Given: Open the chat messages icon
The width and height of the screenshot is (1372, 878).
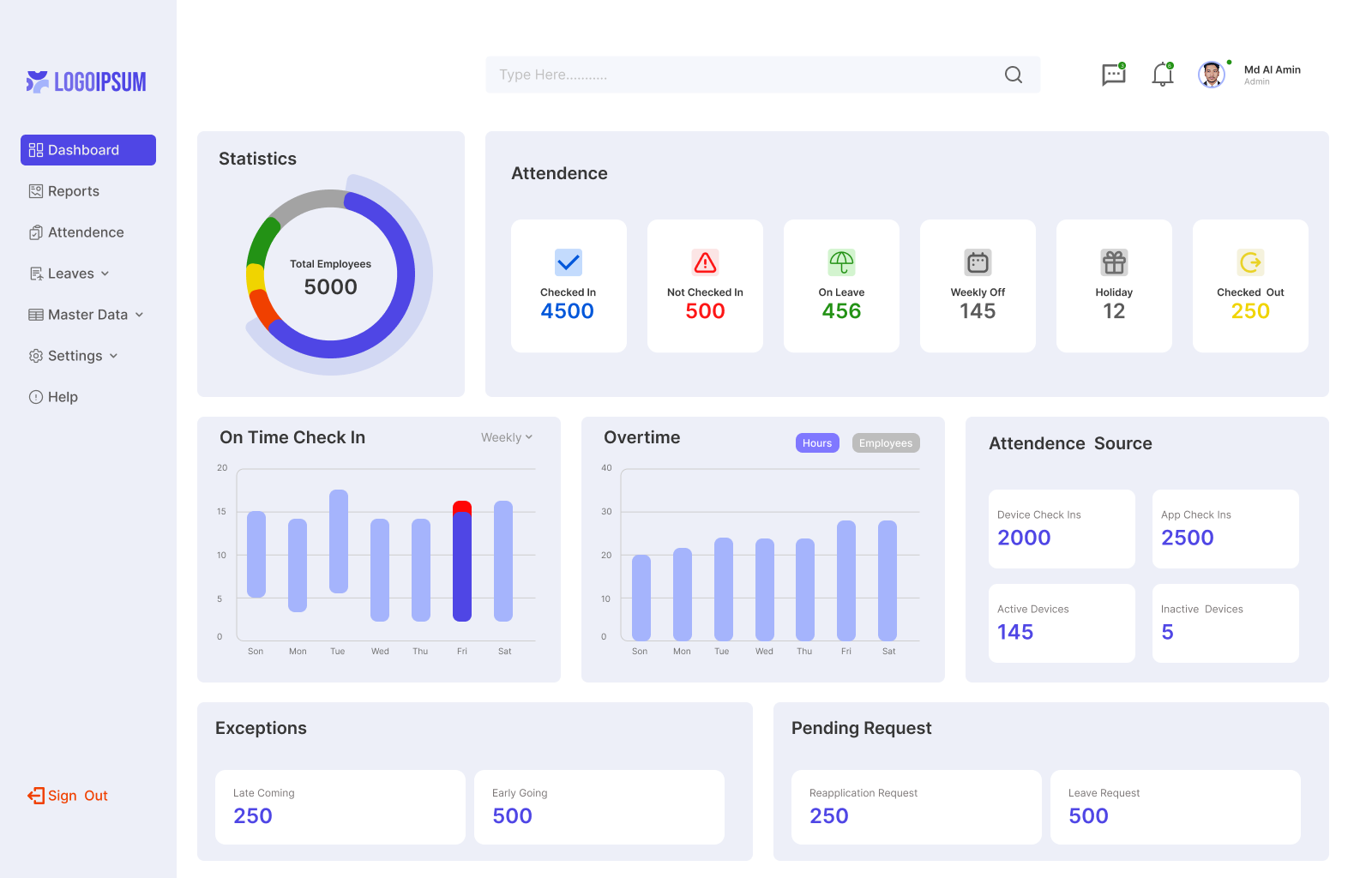Looking at the screenshot, I should (x=1113, y=75).
